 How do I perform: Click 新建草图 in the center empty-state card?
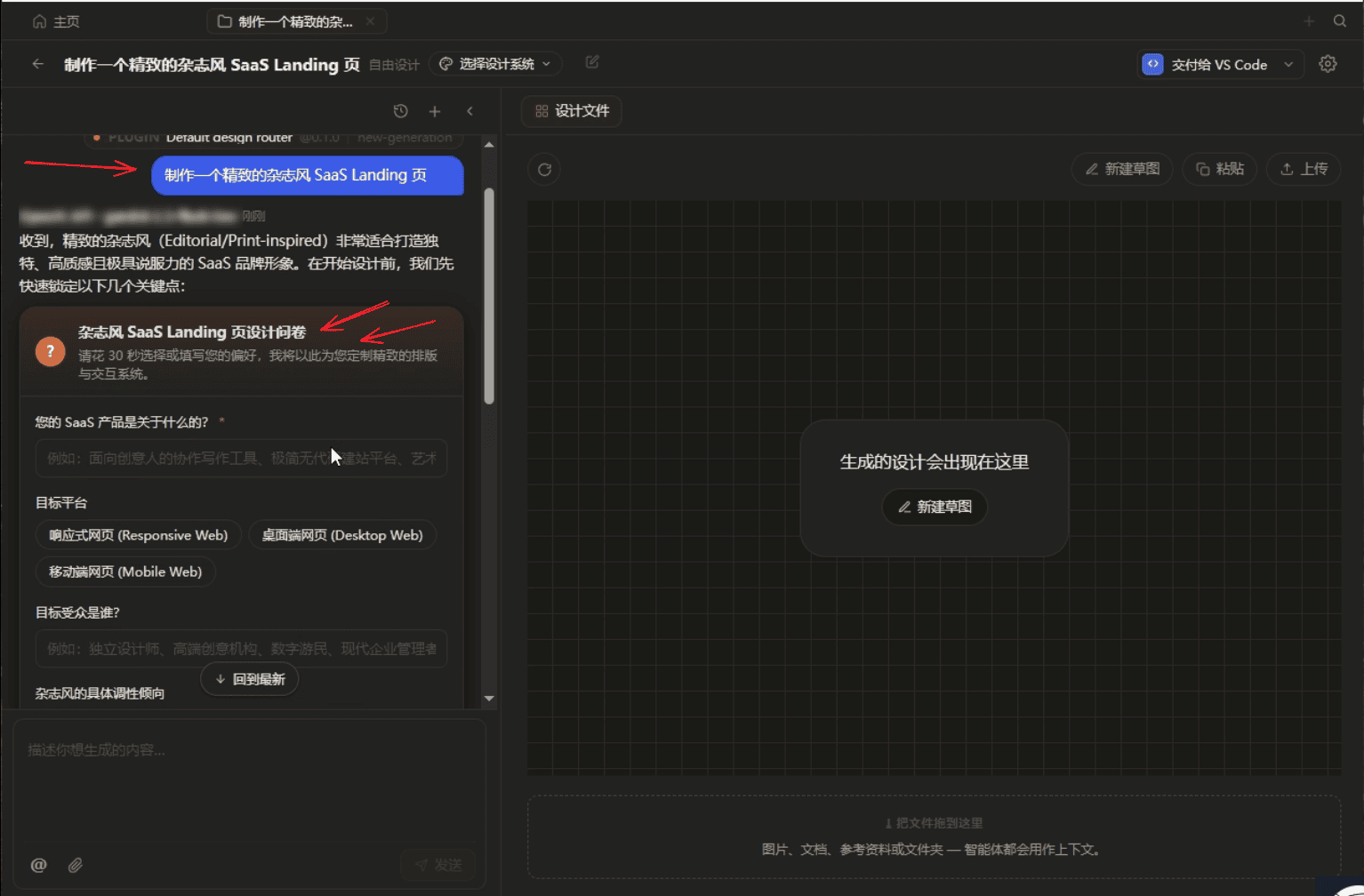935,507
